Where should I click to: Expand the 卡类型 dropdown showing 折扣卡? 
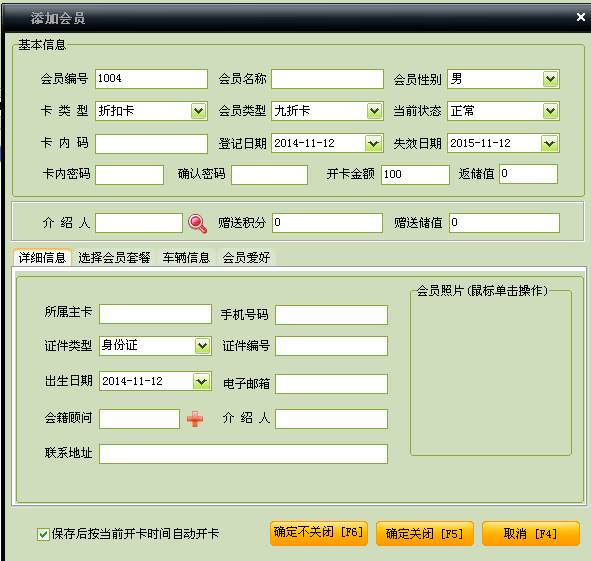pos(198,111)
